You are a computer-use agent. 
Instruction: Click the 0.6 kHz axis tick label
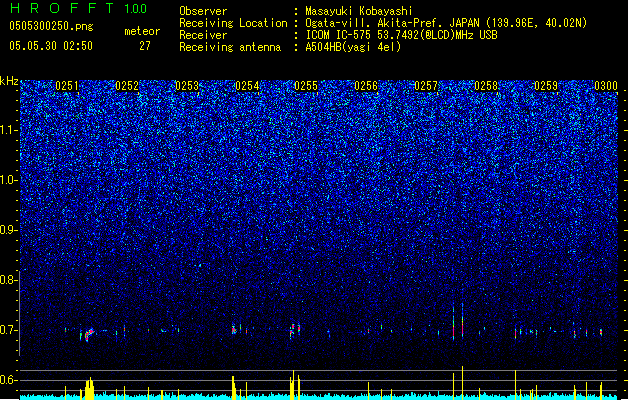point(8,380)
